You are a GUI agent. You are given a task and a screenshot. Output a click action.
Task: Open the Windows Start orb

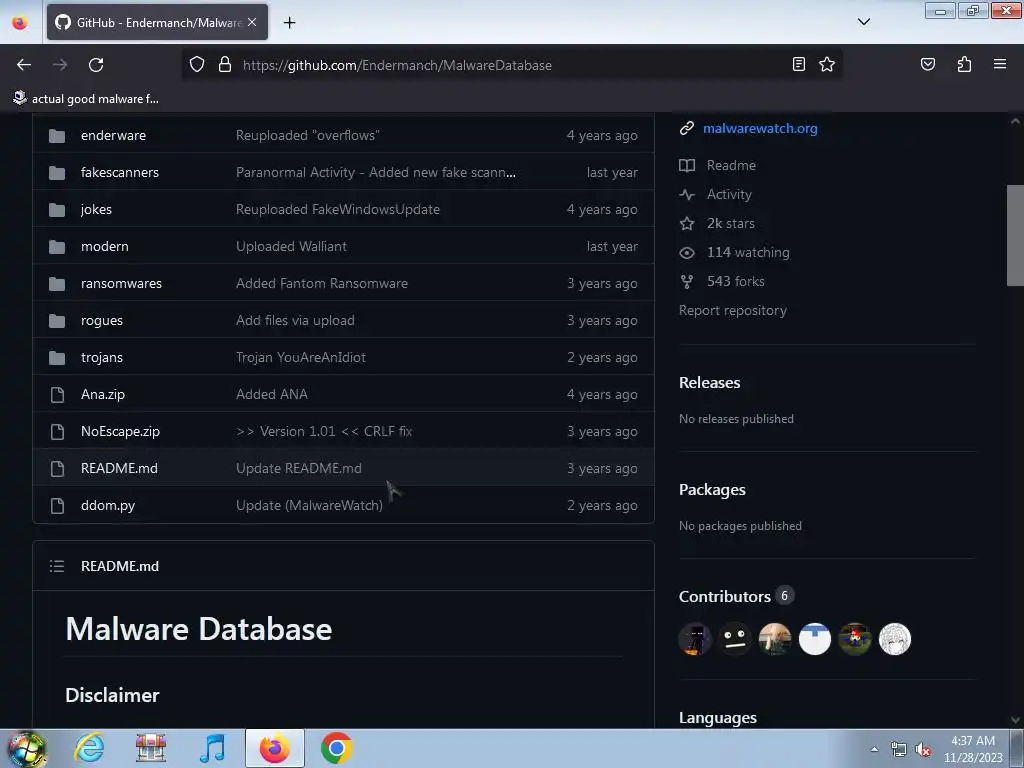[27, 748]
